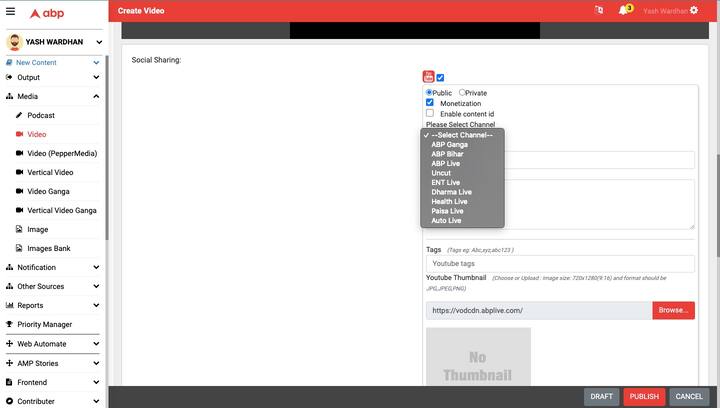
Task: Uncheck the YouTube sharing checkbox
Action: point(440,78)
